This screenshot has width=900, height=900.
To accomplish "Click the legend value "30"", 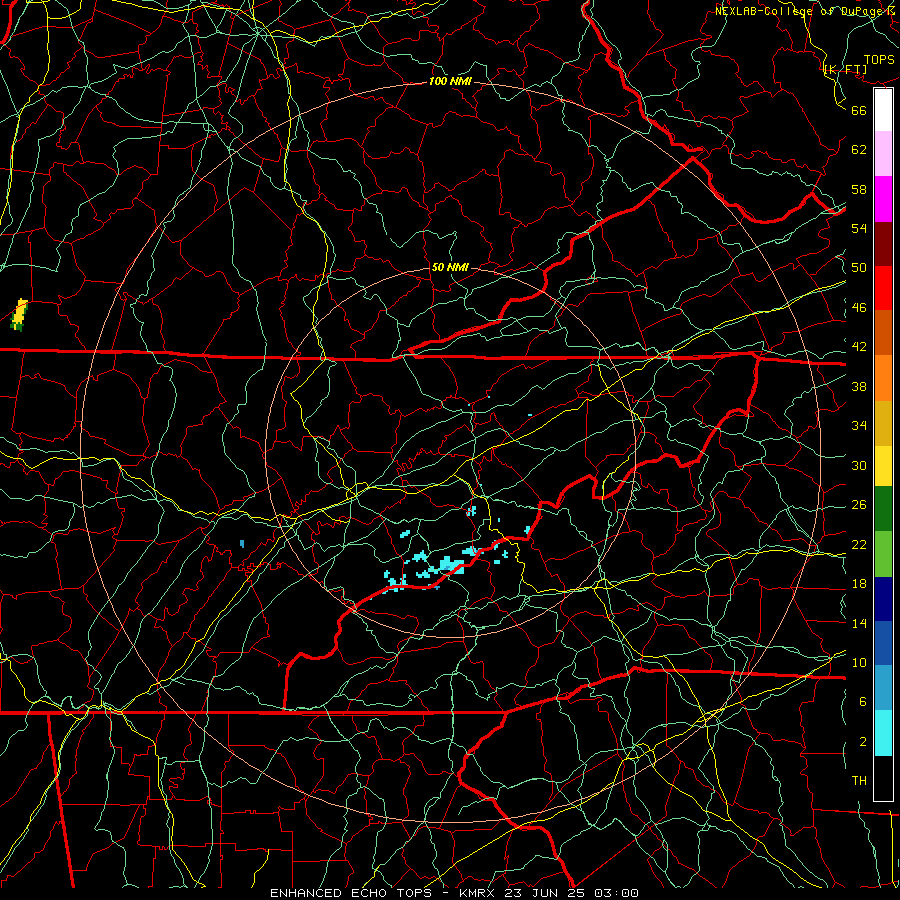I will [859, 465].
